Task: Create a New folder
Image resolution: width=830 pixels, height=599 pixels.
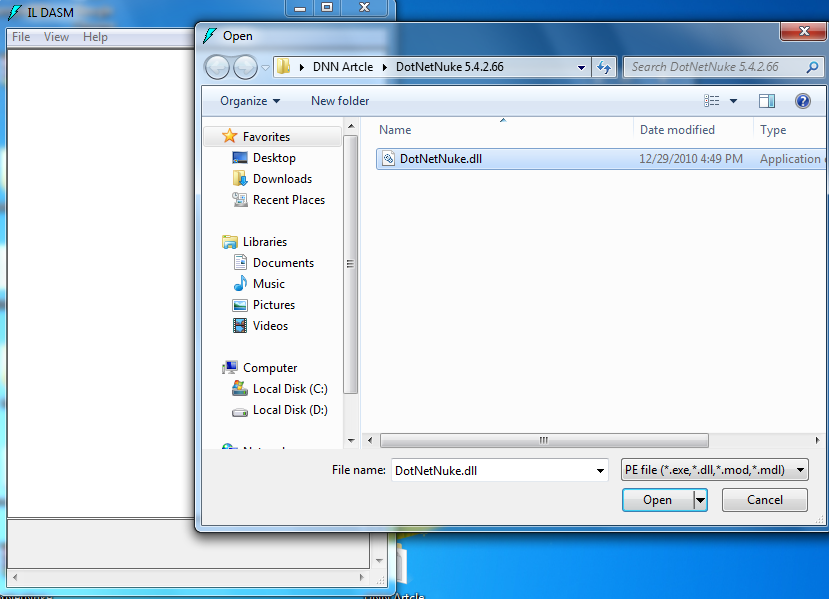Action: [x=340, y=101]
